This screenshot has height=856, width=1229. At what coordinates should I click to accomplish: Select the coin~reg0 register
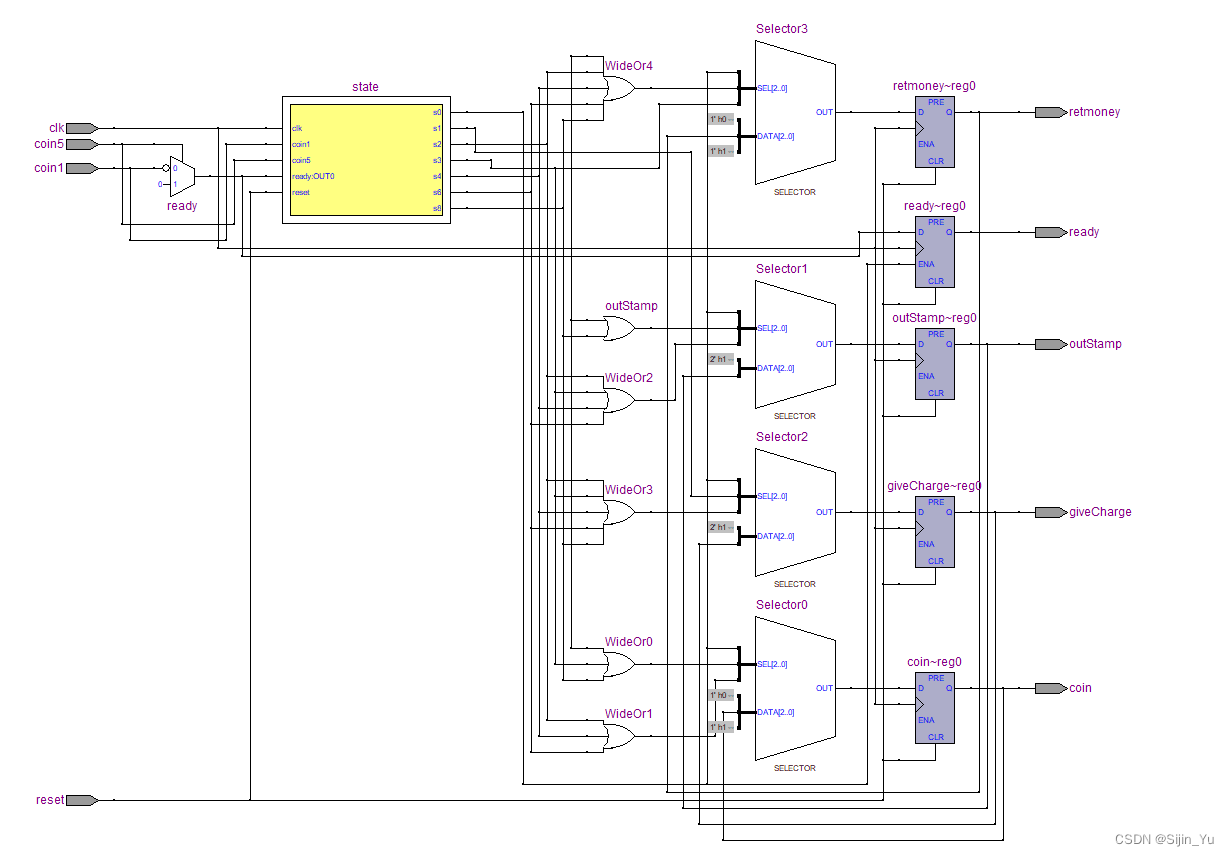coord(935,707)
